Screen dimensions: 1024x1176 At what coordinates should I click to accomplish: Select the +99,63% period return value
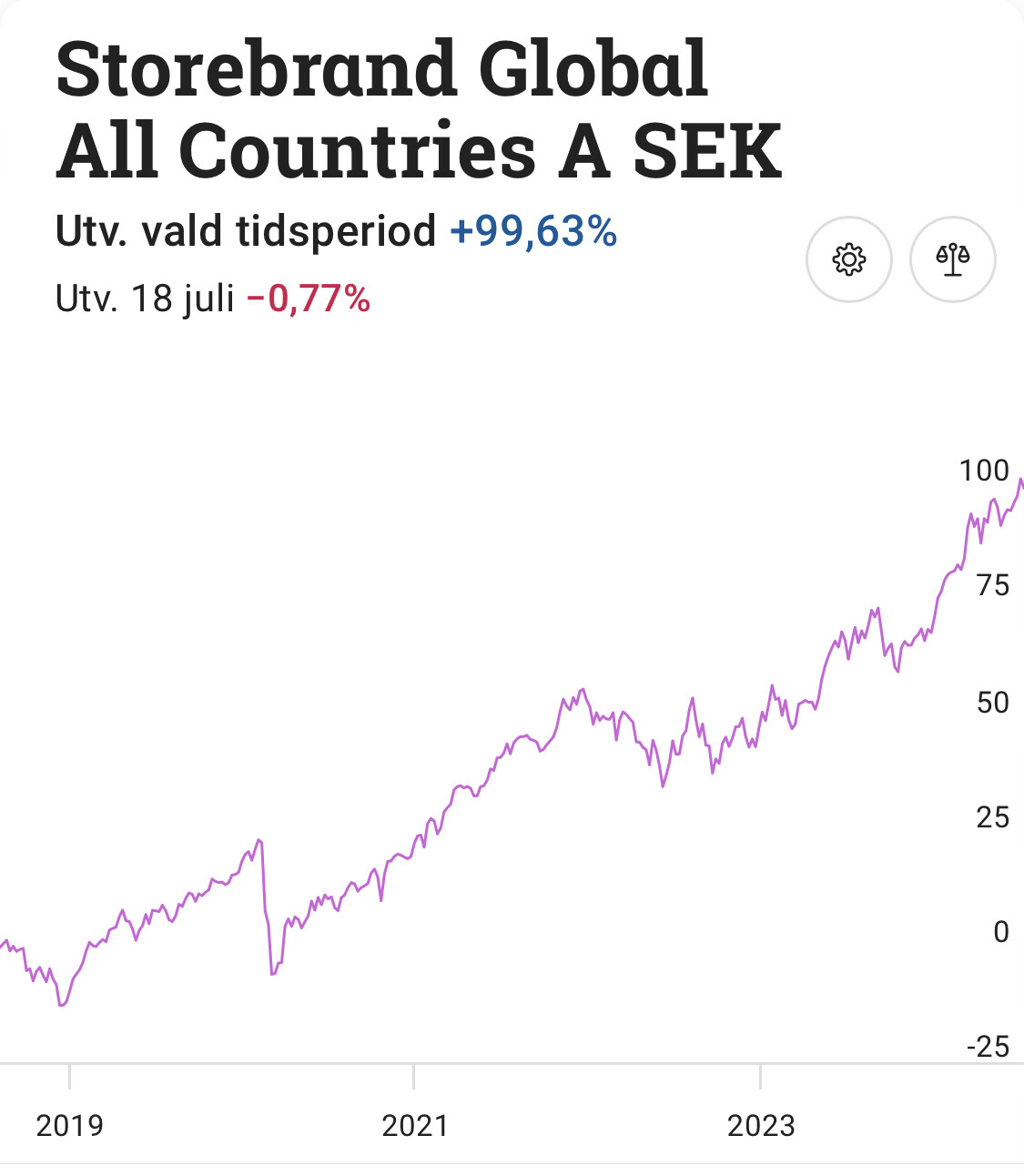[x=533, y=231]
